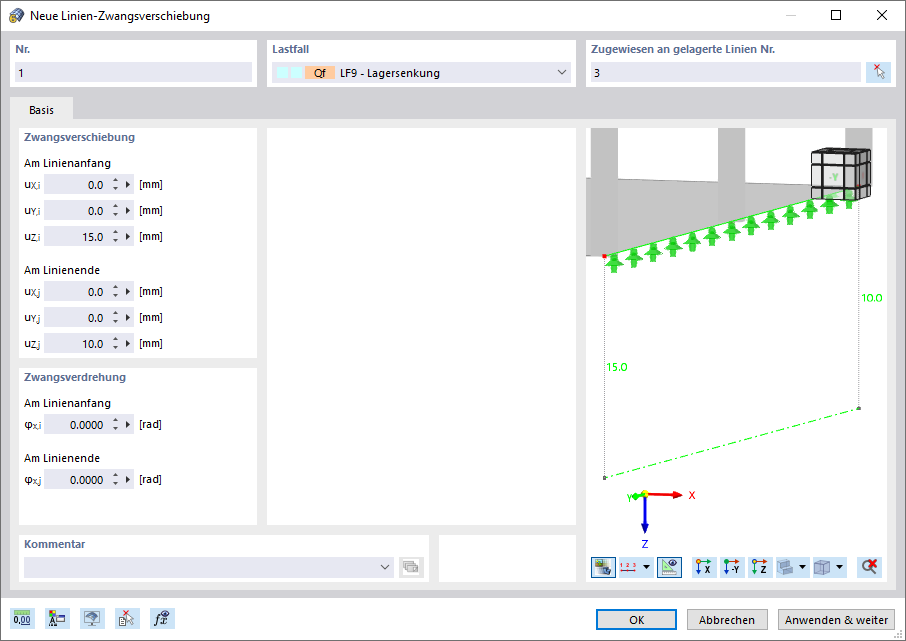Click the uY,i value field
The height and width of the screenshot is (641, 906).
[x=77, y=210]
